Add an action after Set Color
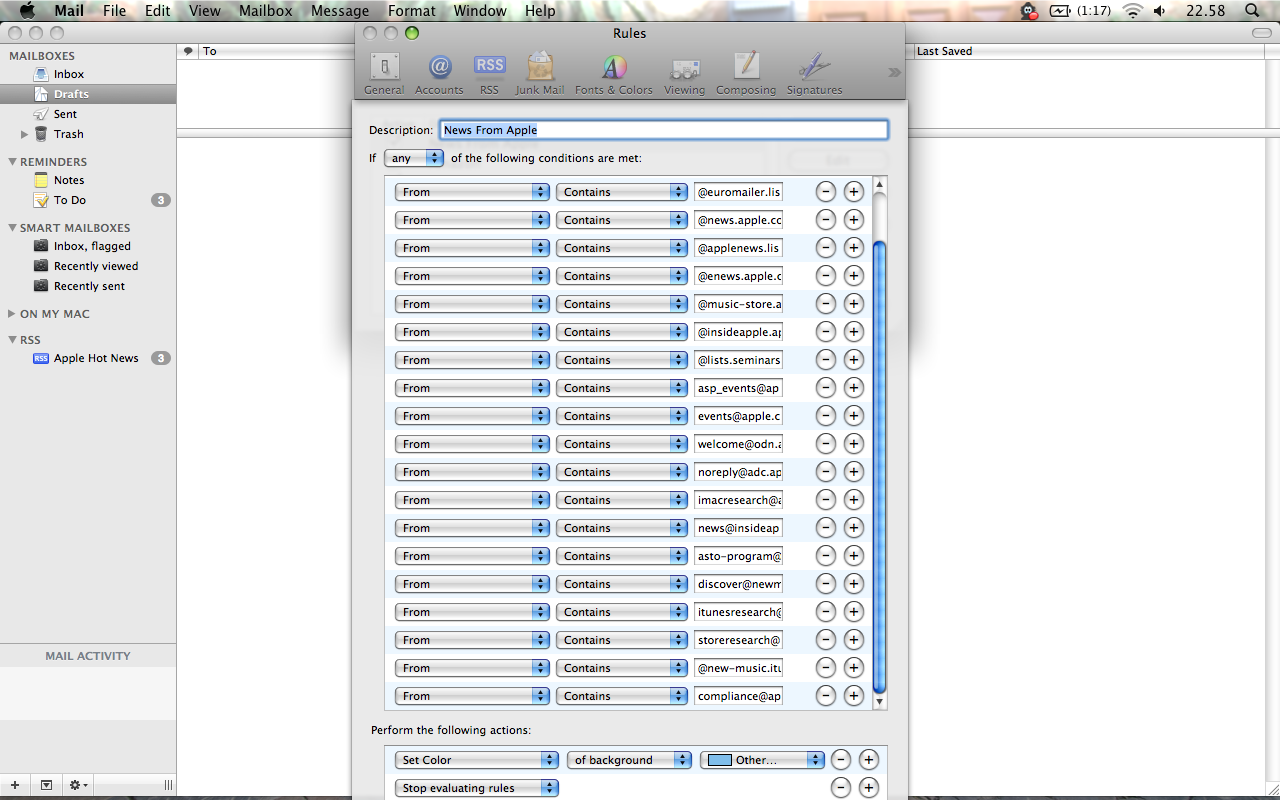This screenshot has height=800, width=1280. [869, 760]
